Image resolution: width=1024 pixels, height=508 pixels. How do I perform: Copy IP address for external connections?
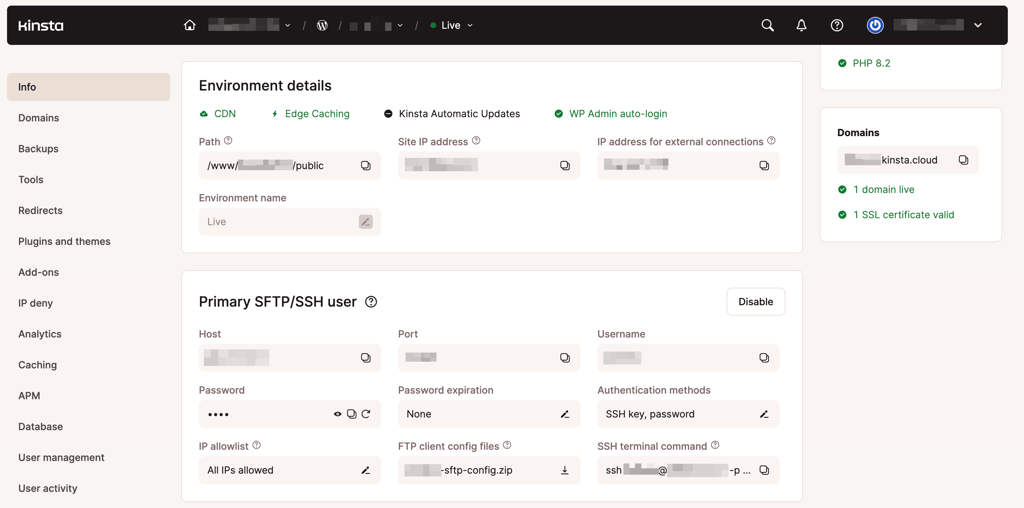[x=764, y=166]
